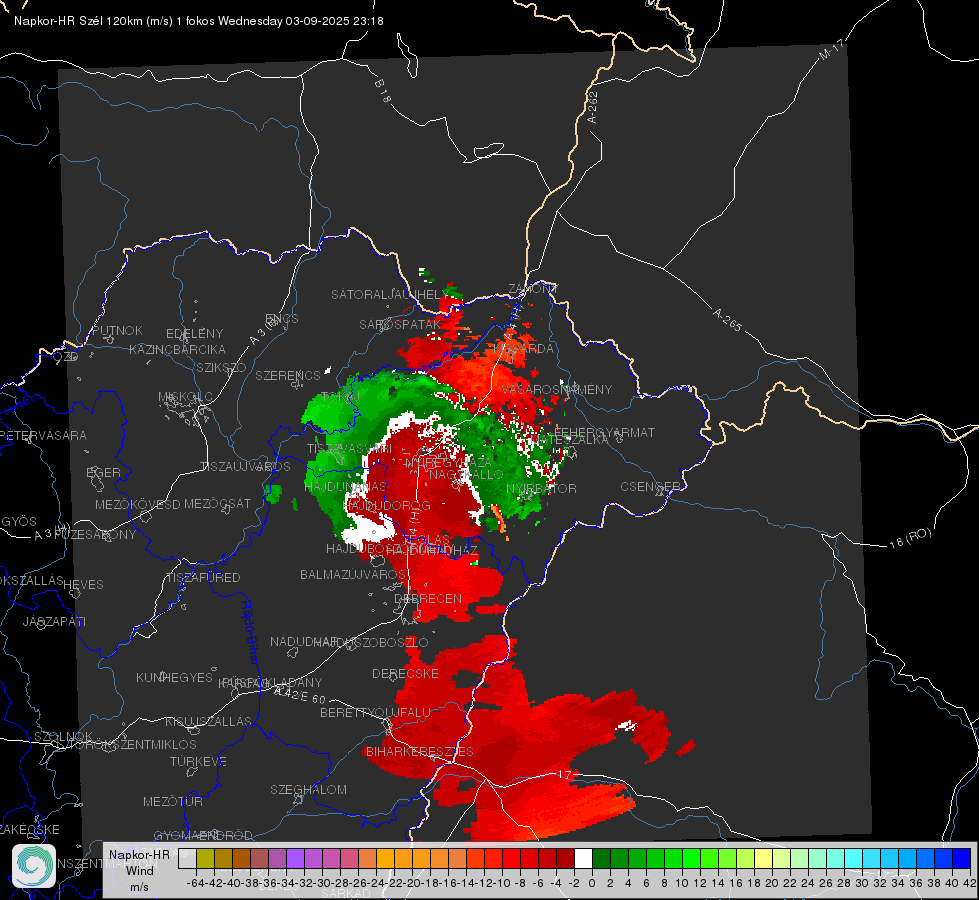979x900 pixels.
Task: Click the M-17 road label
Action: coord(831,50)
